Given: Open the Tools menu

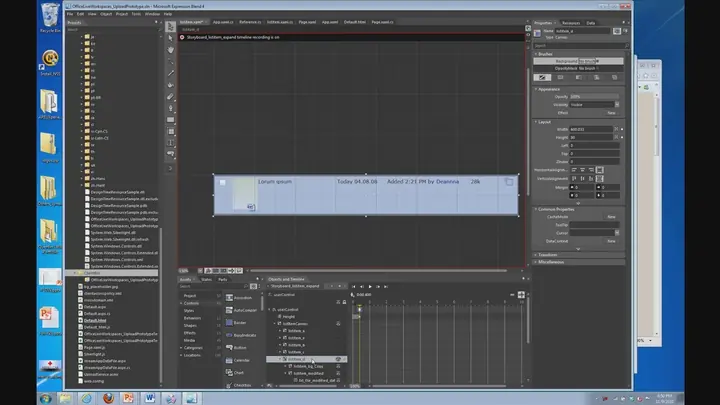Looking at the screenshot, I should click(x=136, y=14).
